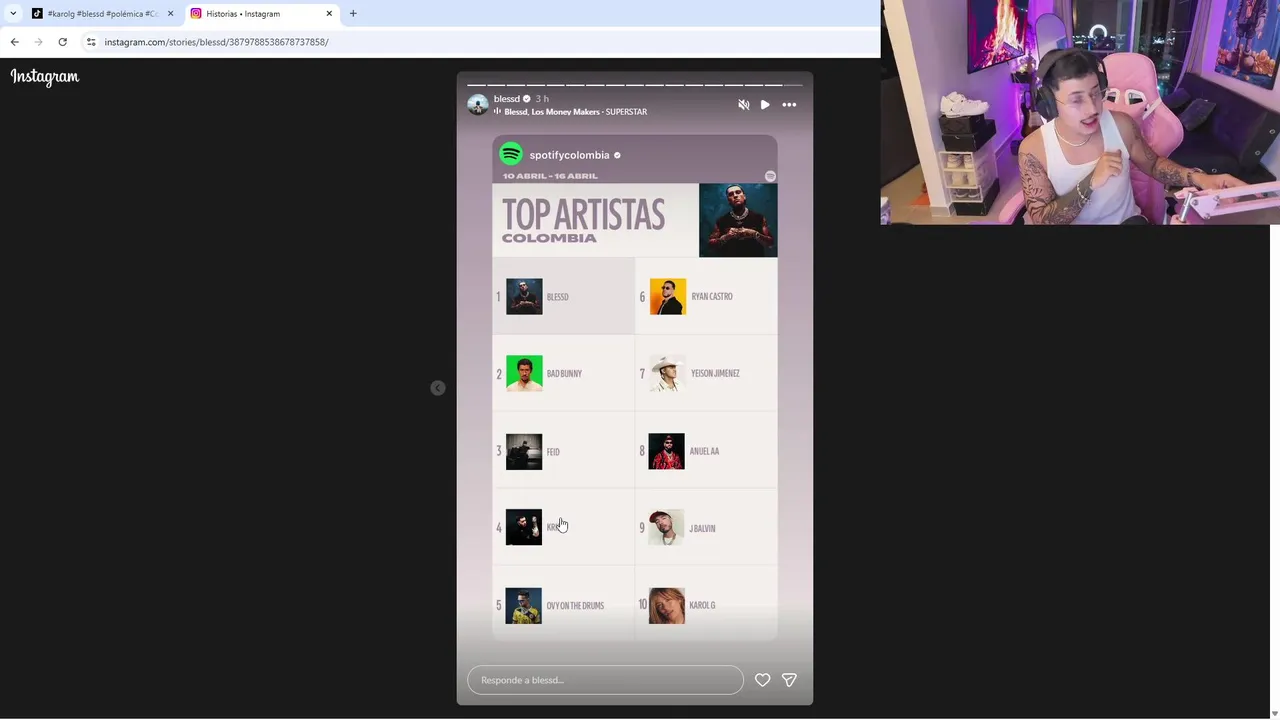Open spotifycolombia account name
This screenshot has height=720, width=1280.
[569, 155]
